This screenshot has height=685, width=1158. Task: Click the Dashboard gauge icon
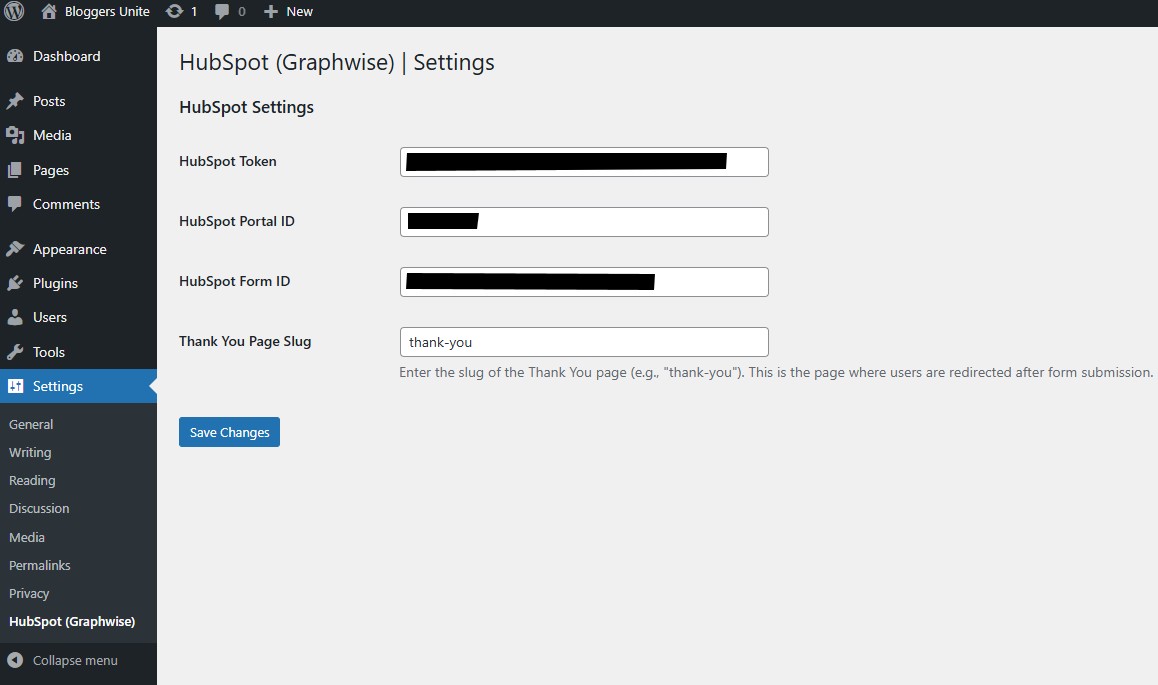pyautogui.click(x=15, y=56)
